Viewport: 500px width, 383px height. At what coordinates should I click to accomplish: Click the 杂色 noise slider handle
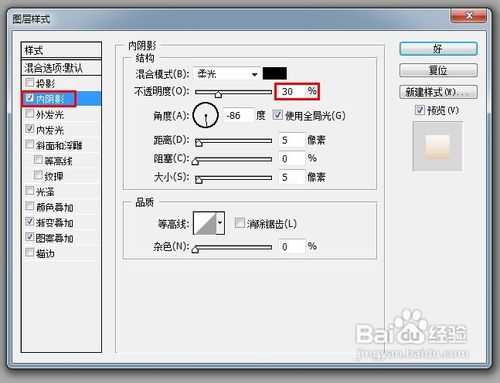(196, 250)
